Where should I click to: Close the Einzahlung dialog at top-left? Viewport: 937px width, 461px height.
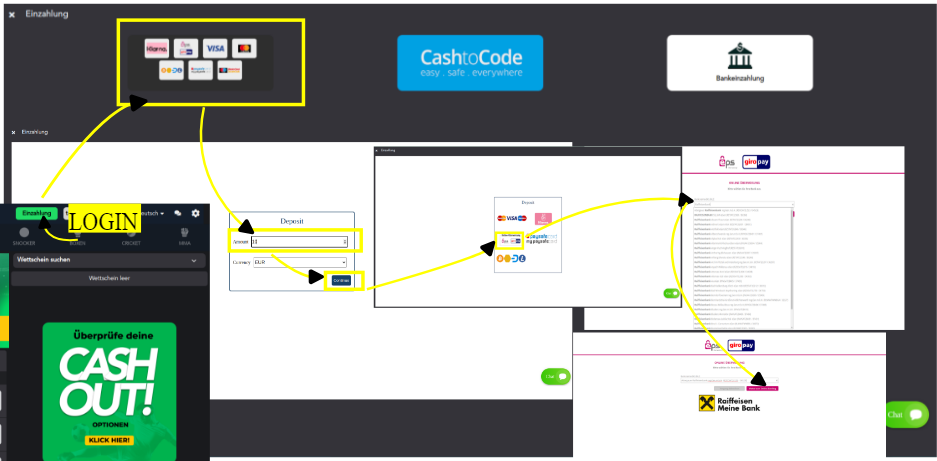pos(12,15)
